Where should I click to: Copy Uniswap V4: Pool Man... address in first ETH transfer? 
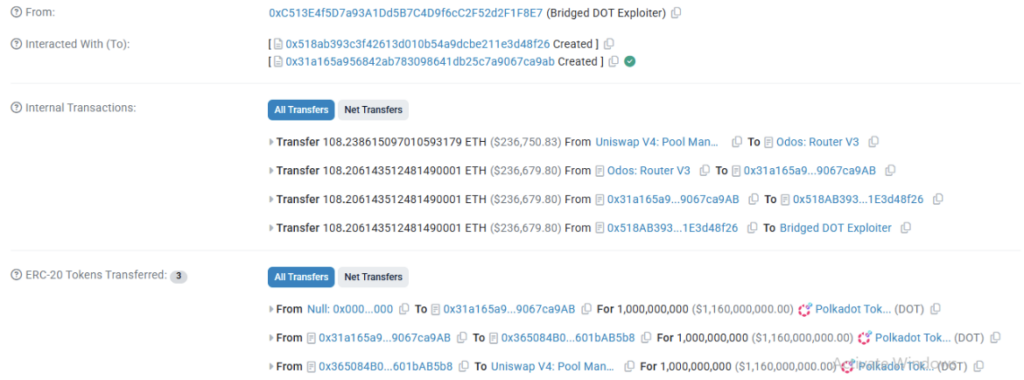click(737, 142)
